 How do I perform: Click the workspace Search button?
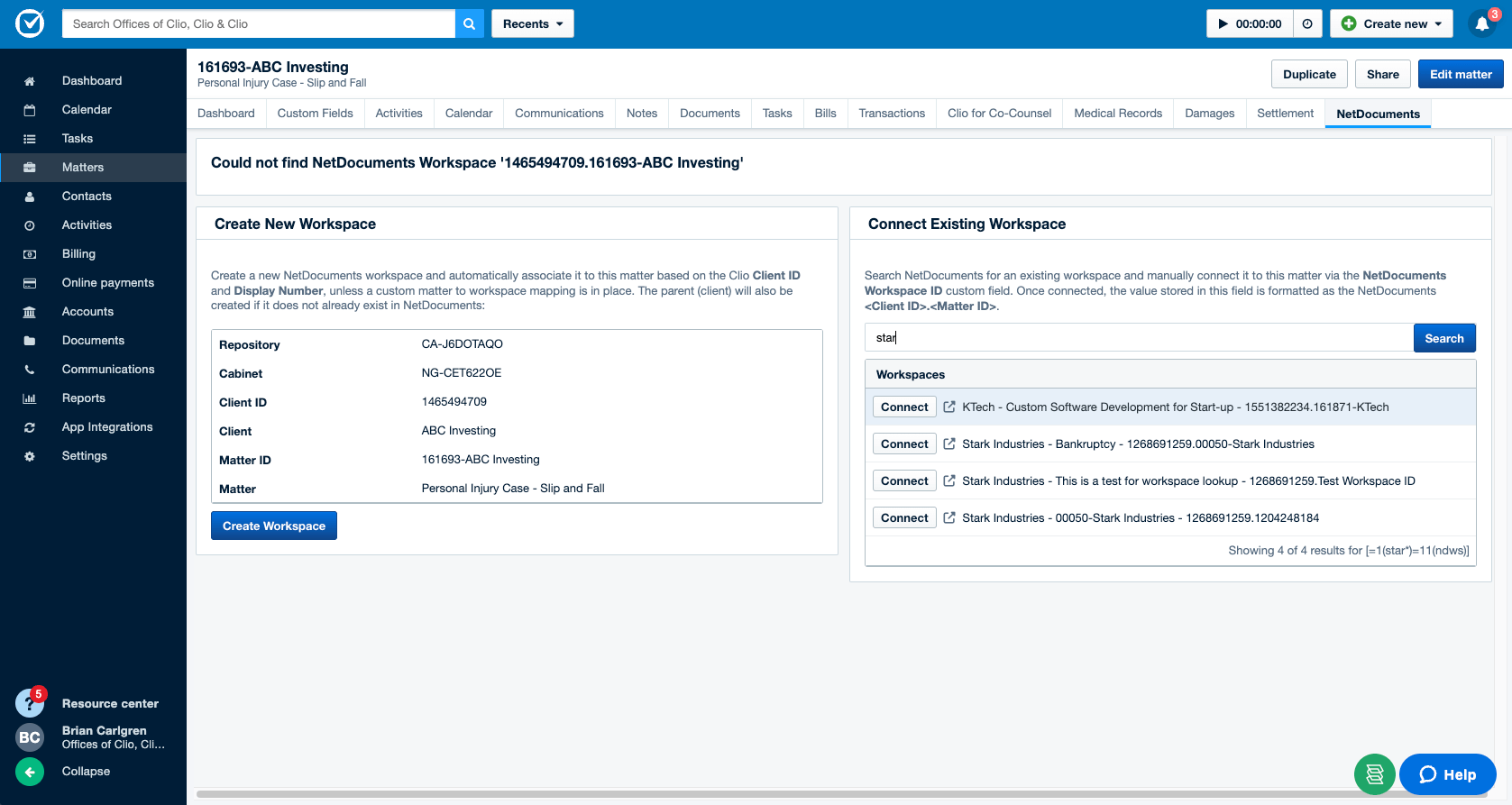click(1444, 338)
